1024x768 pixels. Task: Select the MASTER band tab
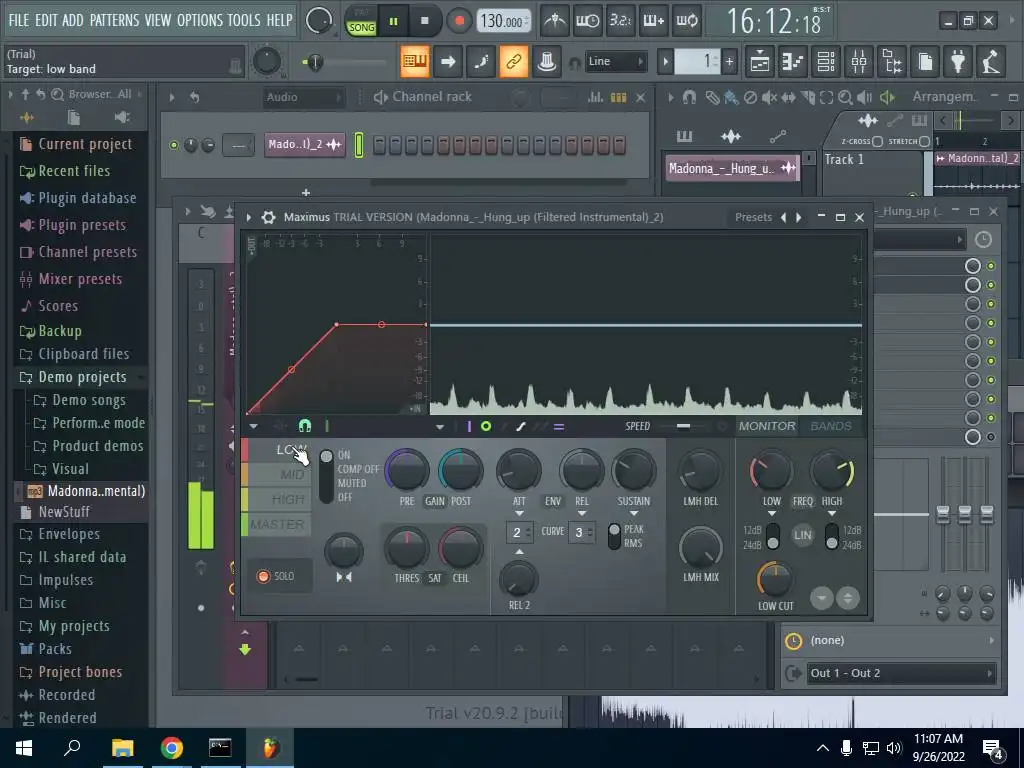(276, 524)
